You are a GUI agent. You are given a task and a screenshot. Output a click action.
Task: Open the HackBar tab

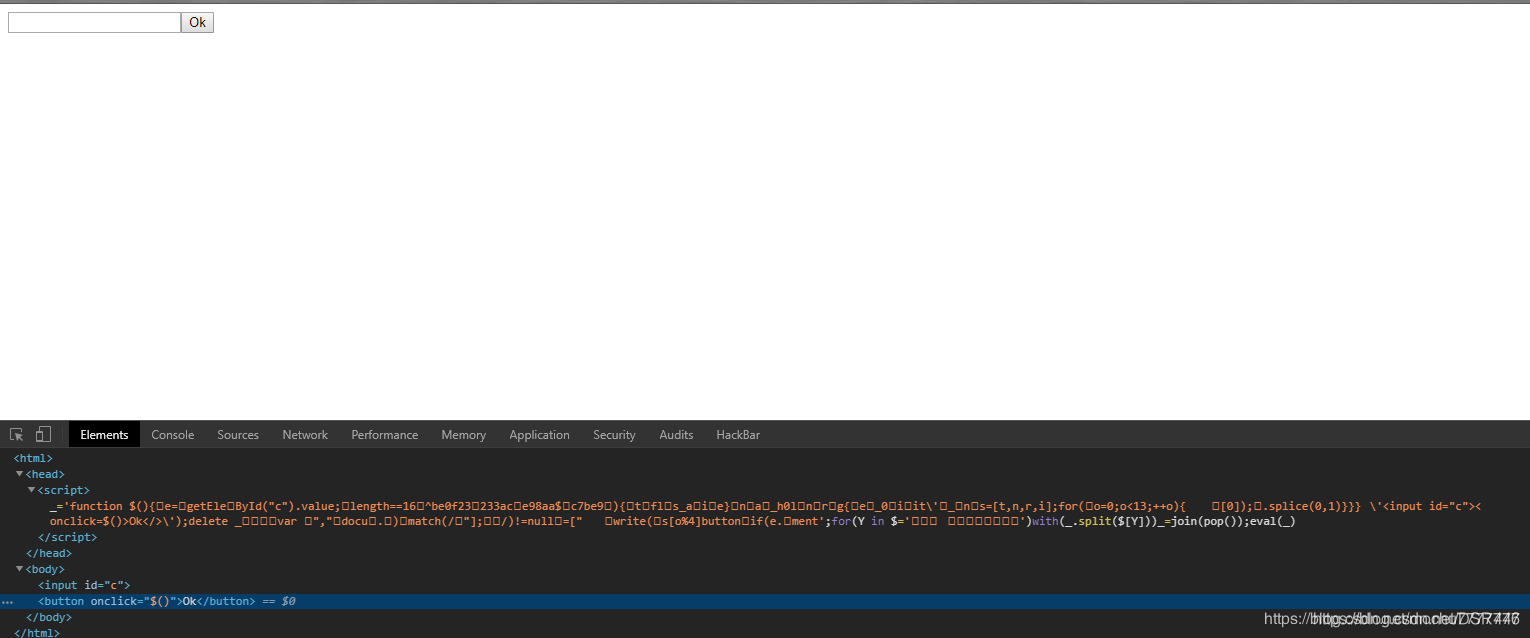[738, 434]
